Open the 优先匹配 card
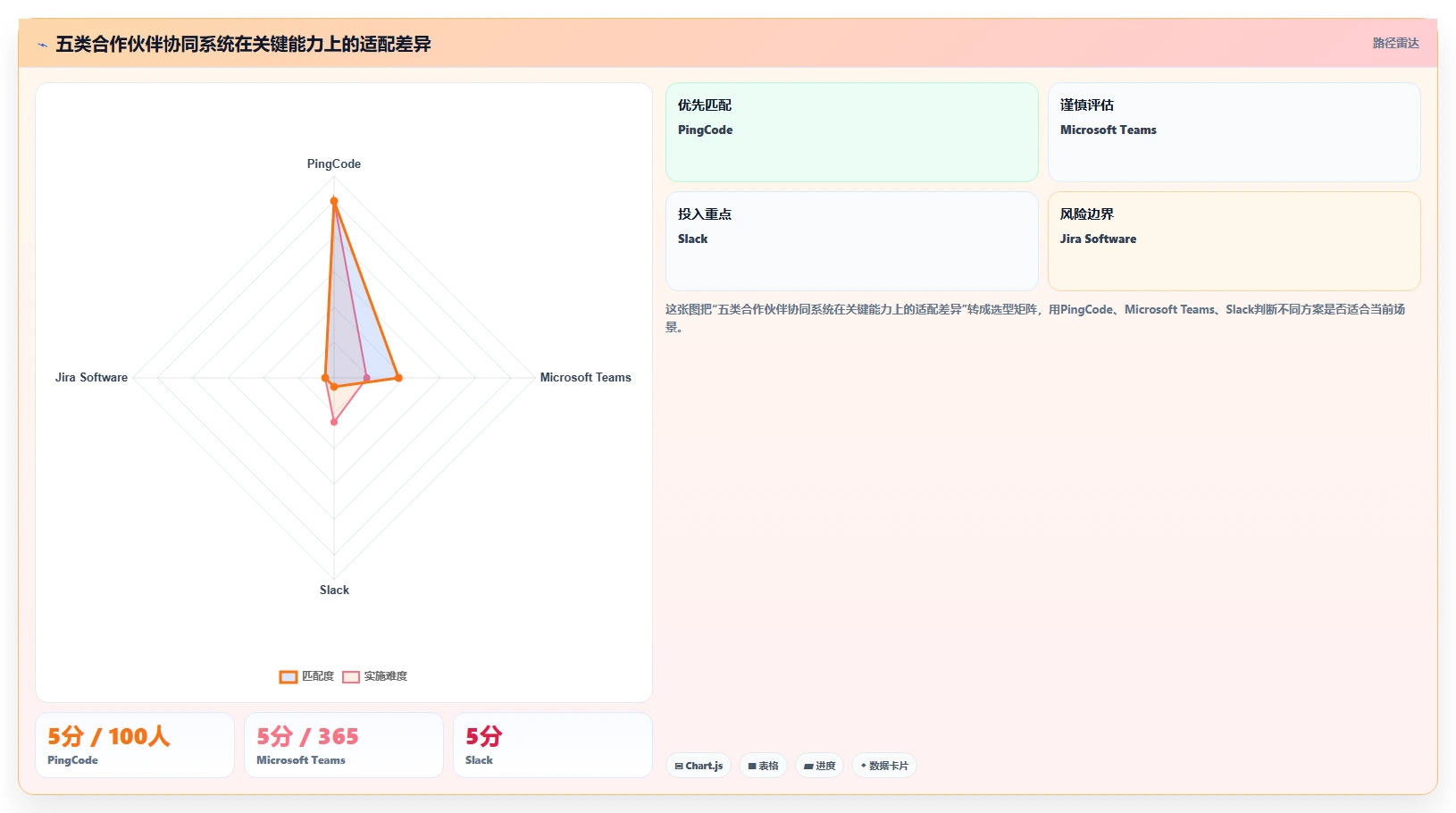Image resolution: width=1456 pixels, height=813 pixels. 852,132
